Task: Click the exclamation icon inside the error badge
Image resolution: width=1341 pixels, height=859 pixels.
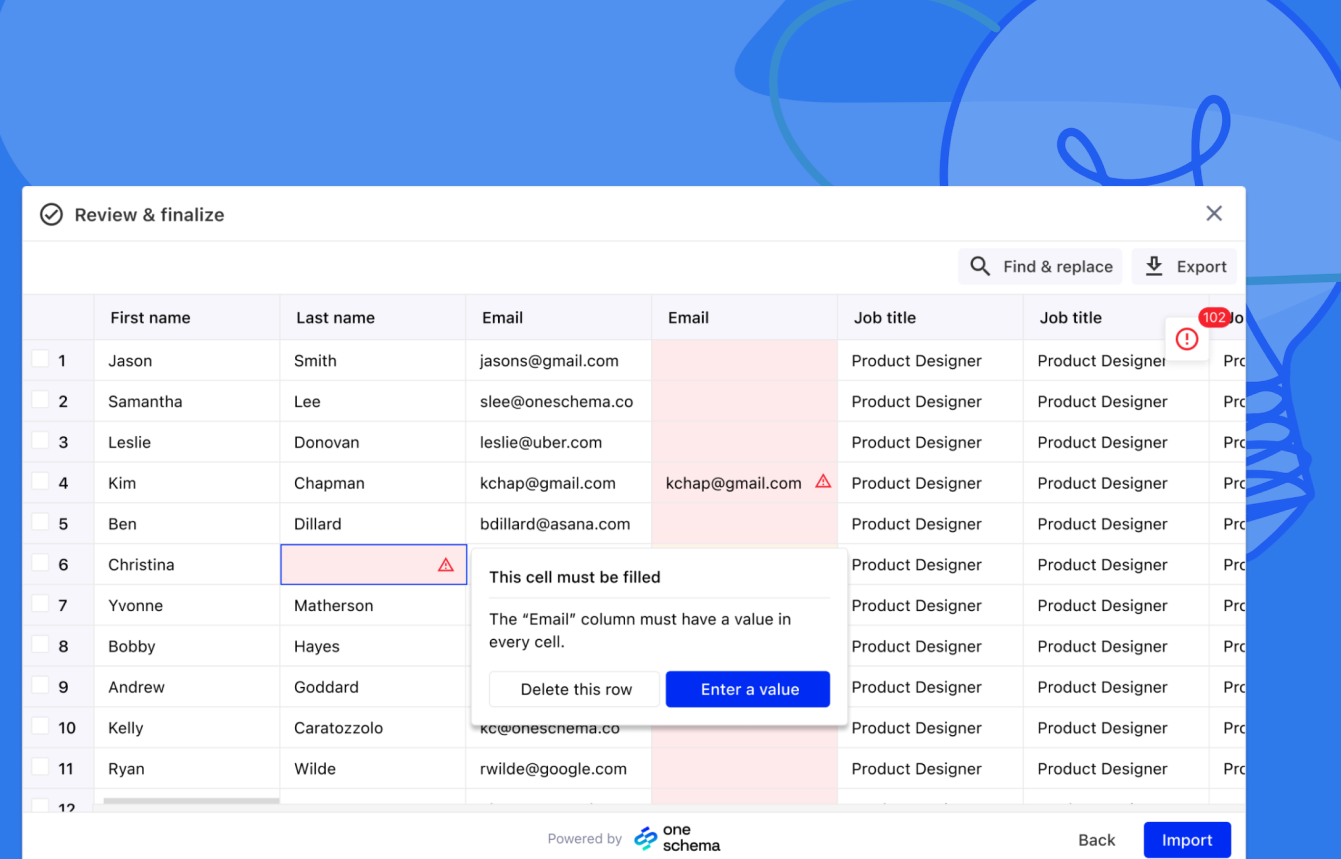Action: pos(1186,338)
